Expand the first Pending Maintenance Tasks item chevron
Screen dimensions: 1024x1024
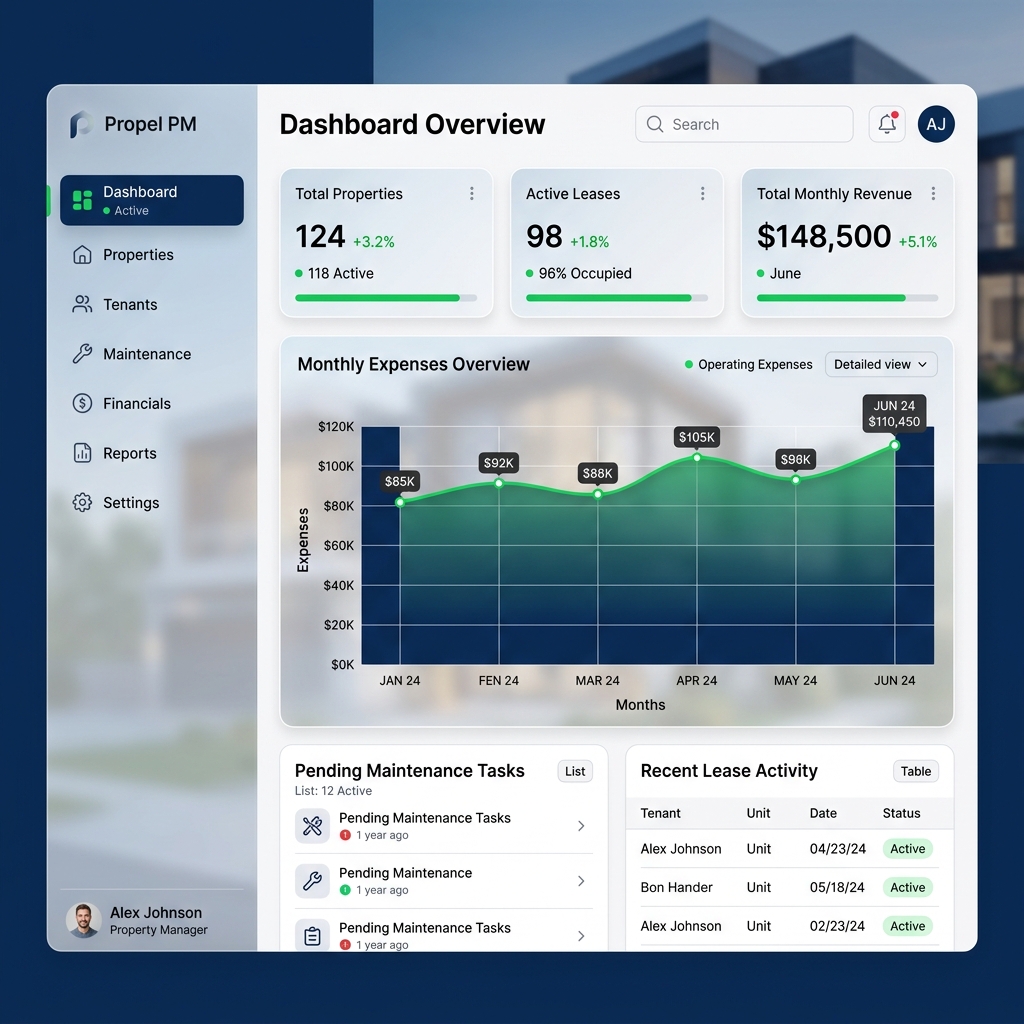(x=580, y=826)
